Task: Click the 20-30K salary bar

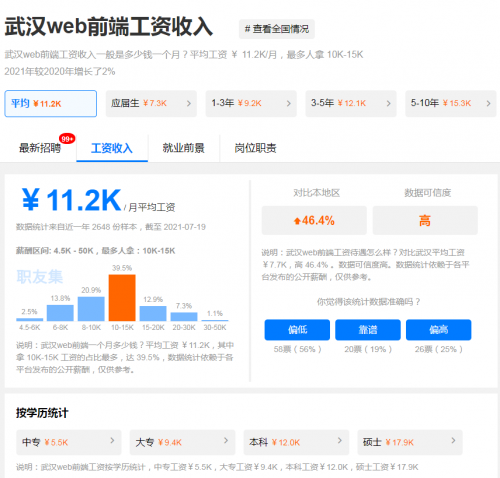Action: [184, 317]
